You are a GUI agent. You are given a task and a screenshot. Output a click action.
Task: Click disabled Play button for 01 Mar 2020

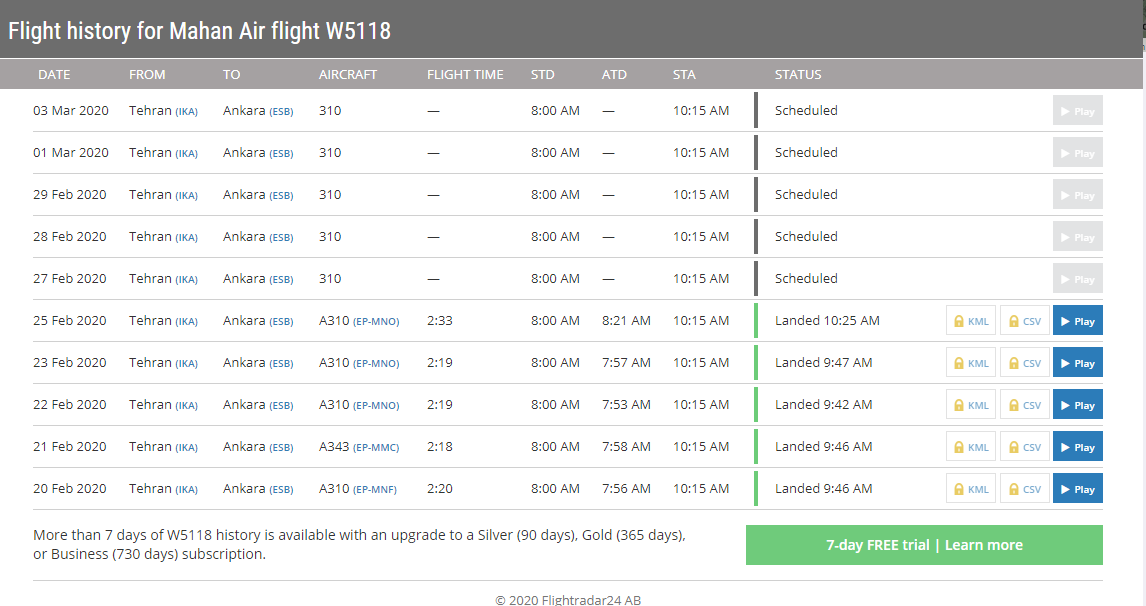(1077, 153)
